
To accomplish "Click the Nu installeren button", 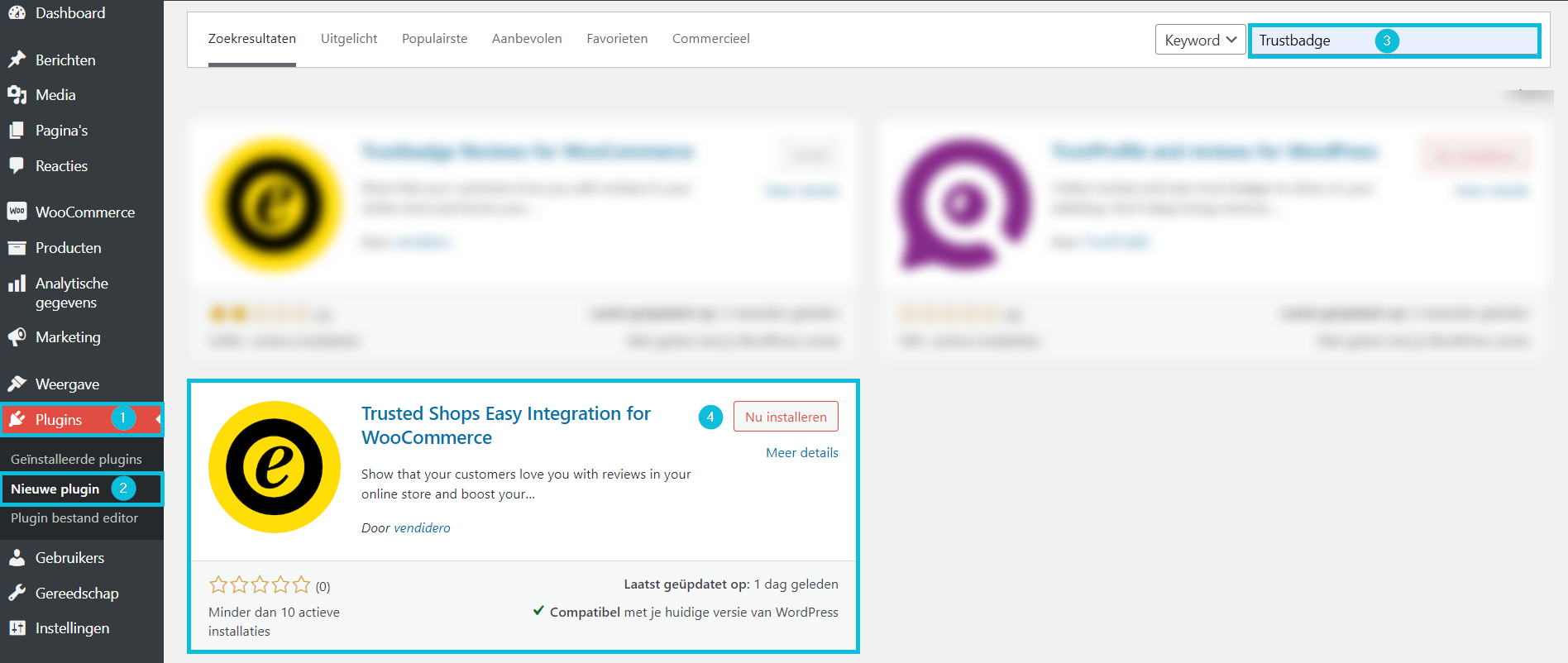I will pos(786,417).
